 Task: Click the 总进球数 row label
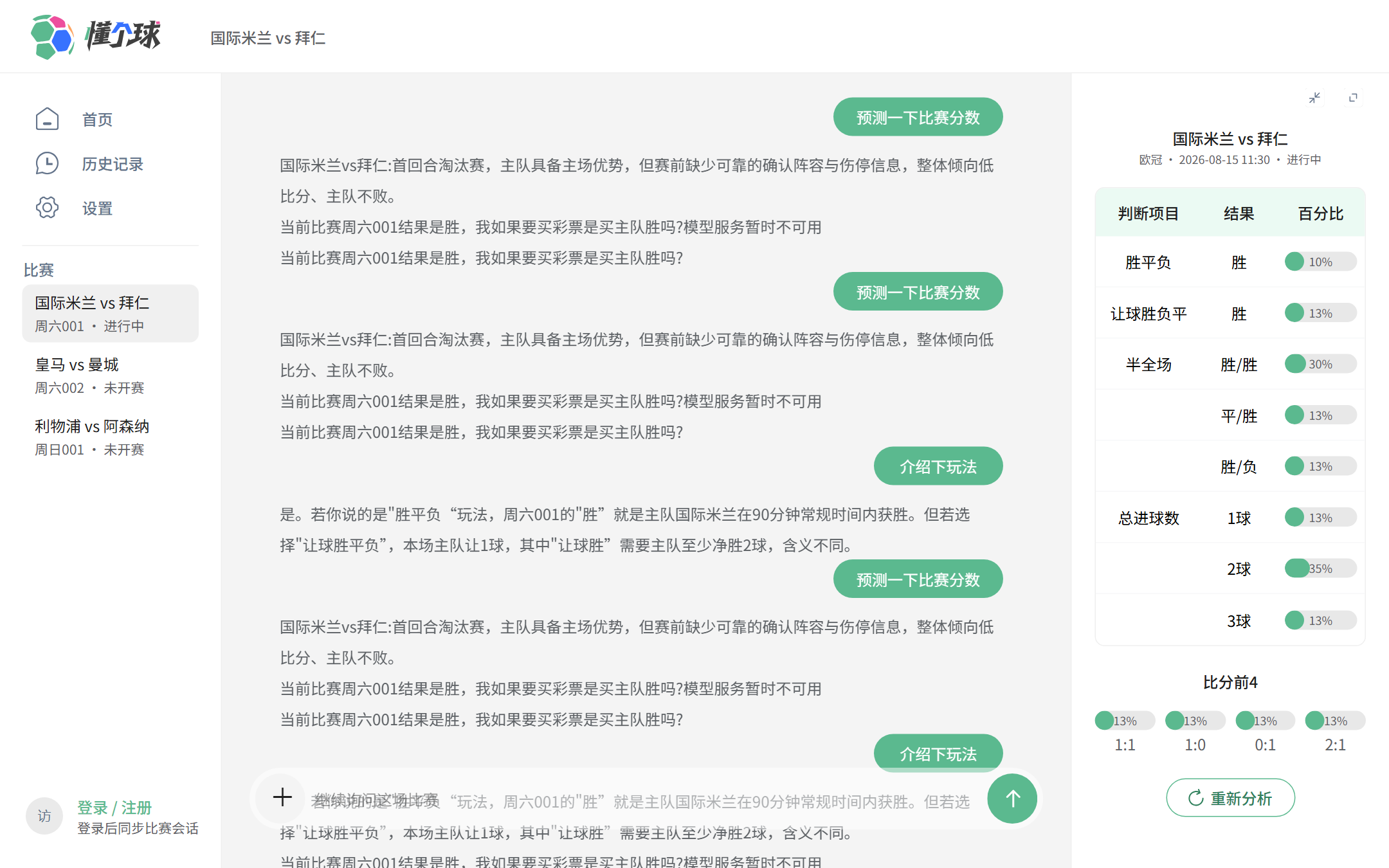point(1148,518)
